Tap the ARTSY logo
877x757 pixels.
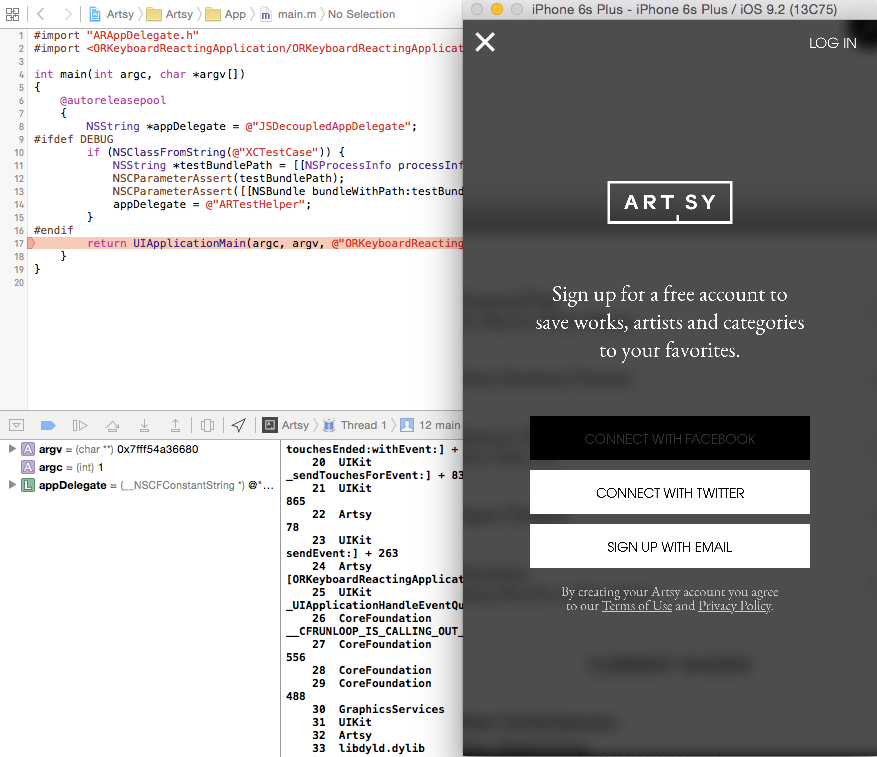pyautogui.click(x=669, y=202)
